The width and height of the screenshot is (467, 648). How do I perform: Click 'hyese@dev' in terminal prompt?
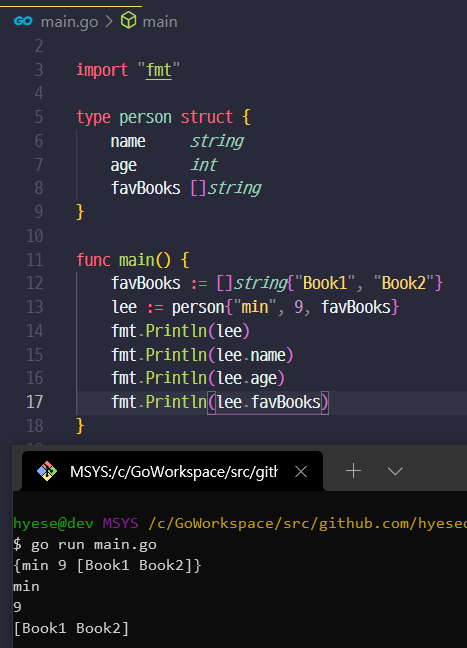coord(53,524)
